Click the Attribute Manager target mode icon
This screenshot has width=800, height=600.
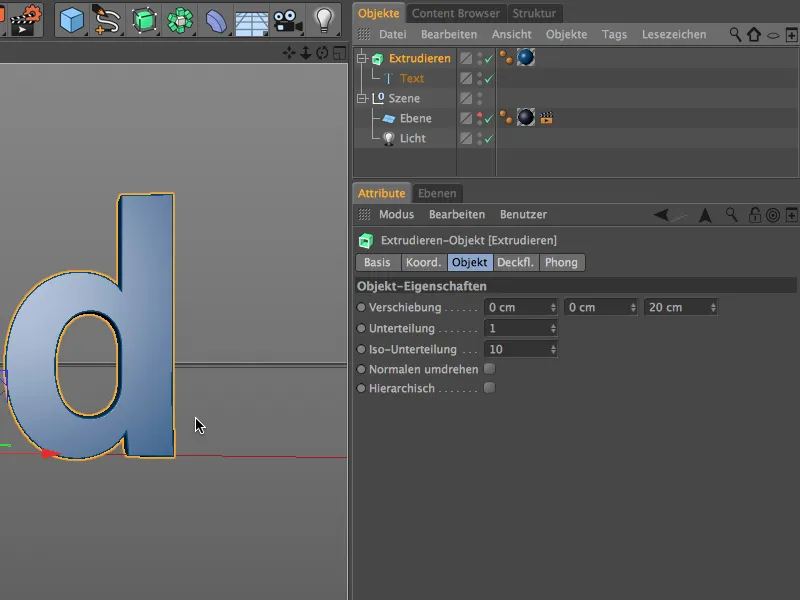(773, 215)
